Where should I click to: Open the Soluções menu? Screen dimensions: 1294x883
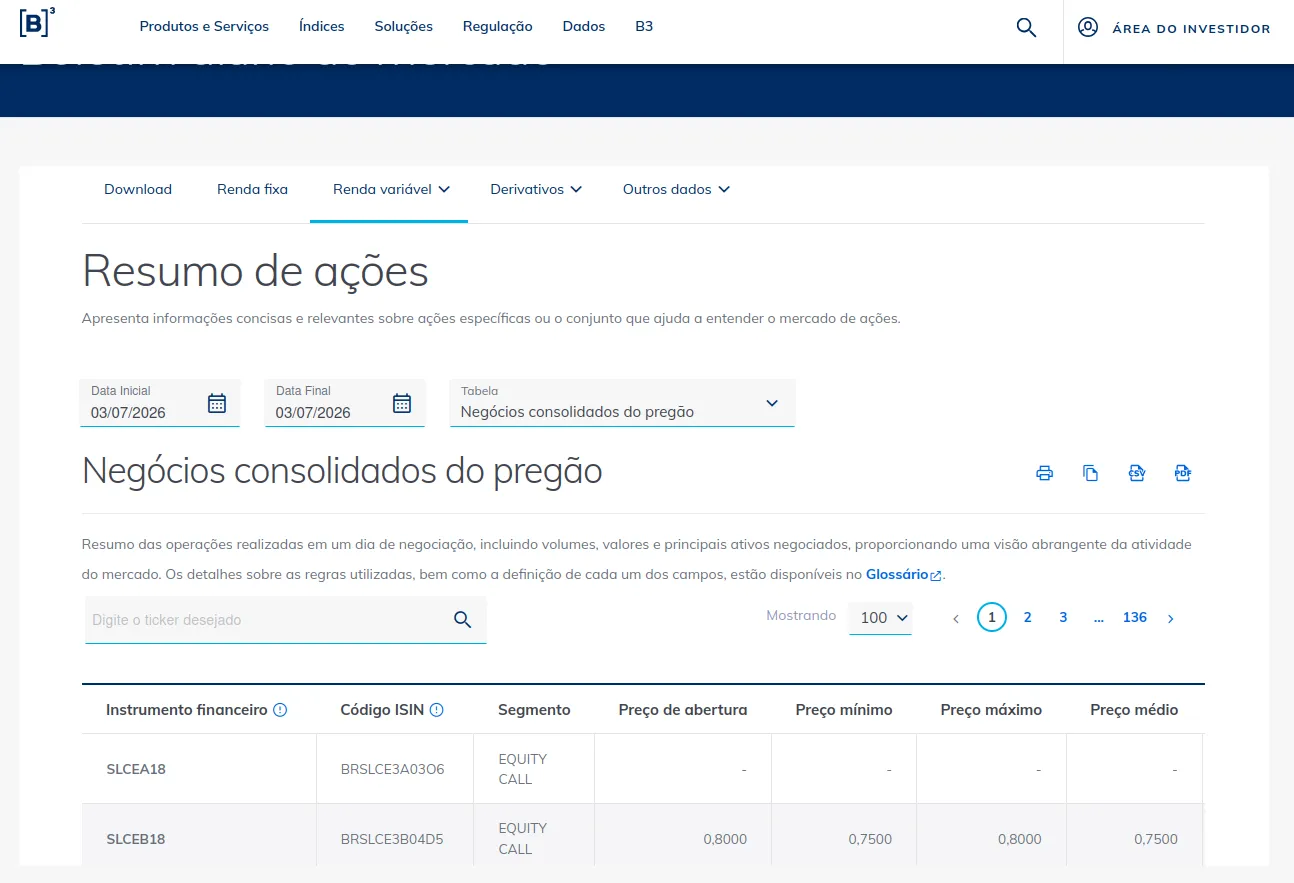(404, 27)
